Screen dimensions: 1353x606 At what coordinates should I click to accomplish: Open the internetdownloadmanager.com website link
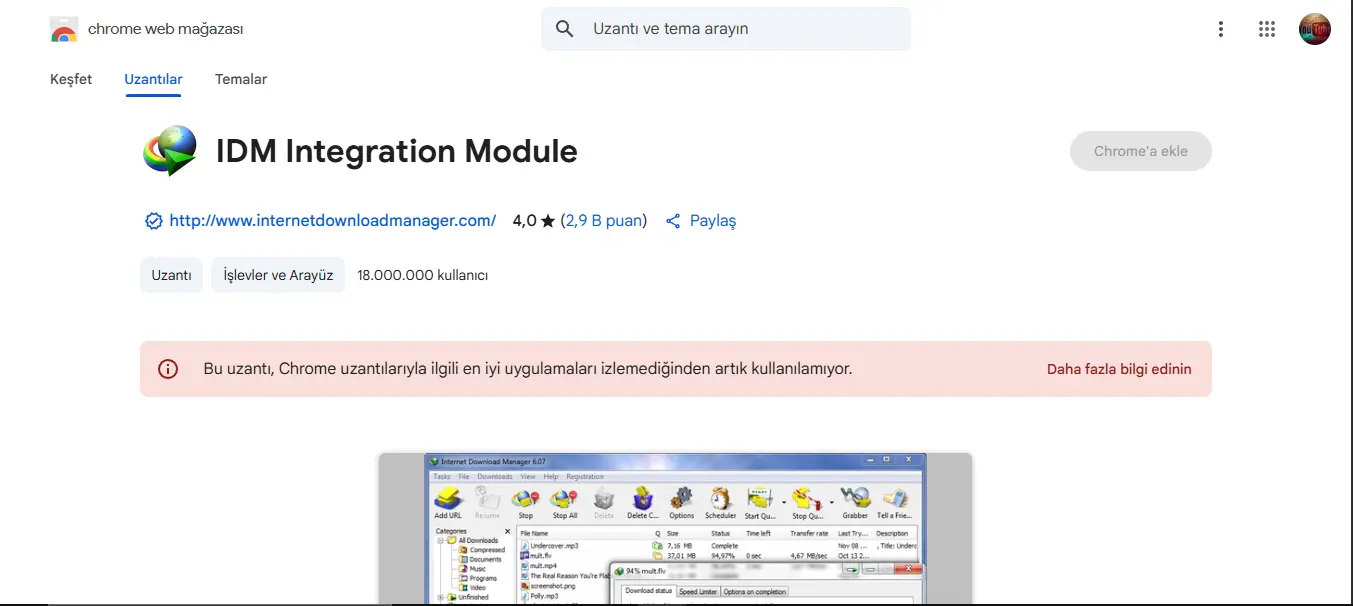(333, 220)
